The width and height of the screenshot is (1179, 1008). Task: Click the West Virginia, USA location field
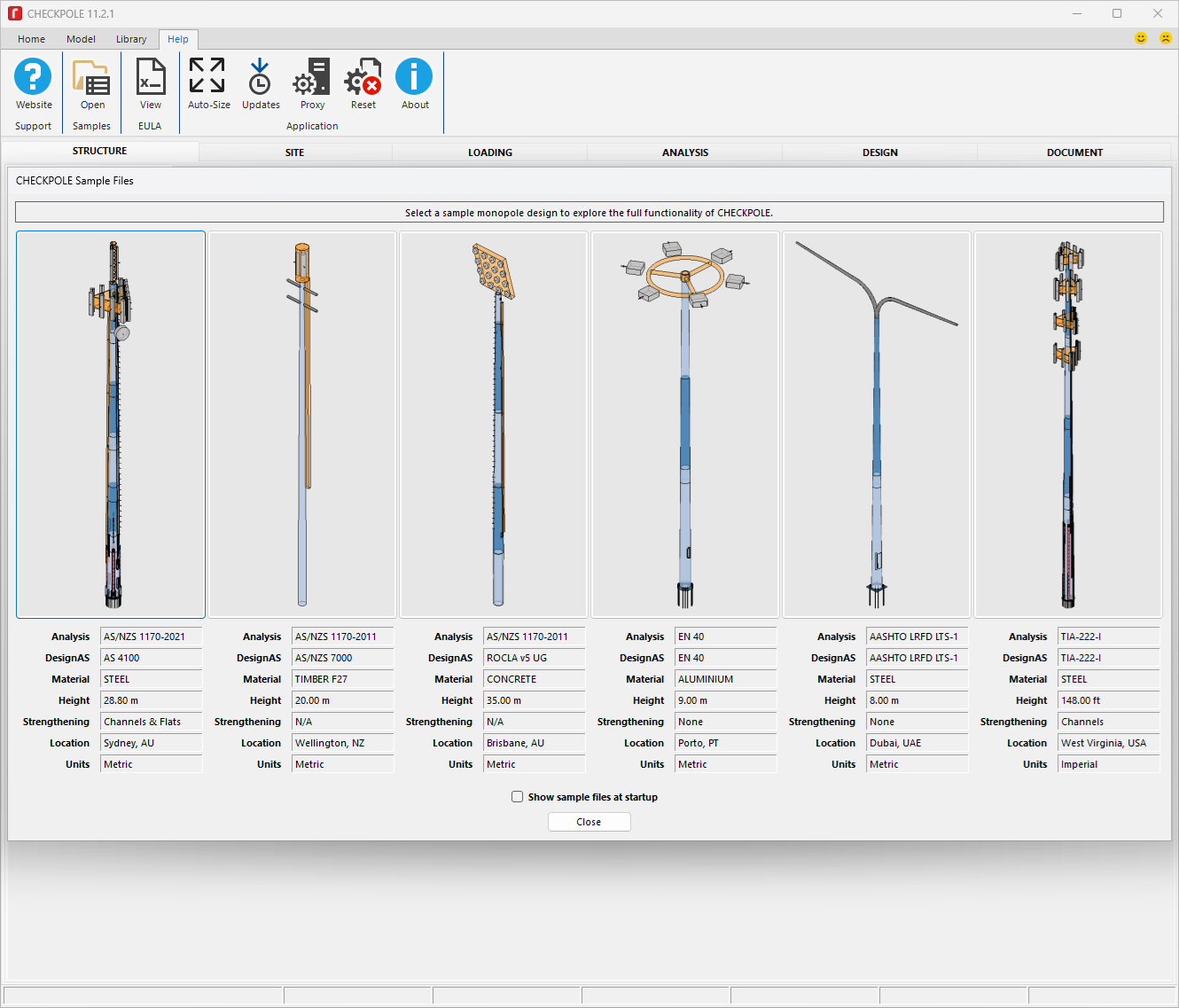1109,743
